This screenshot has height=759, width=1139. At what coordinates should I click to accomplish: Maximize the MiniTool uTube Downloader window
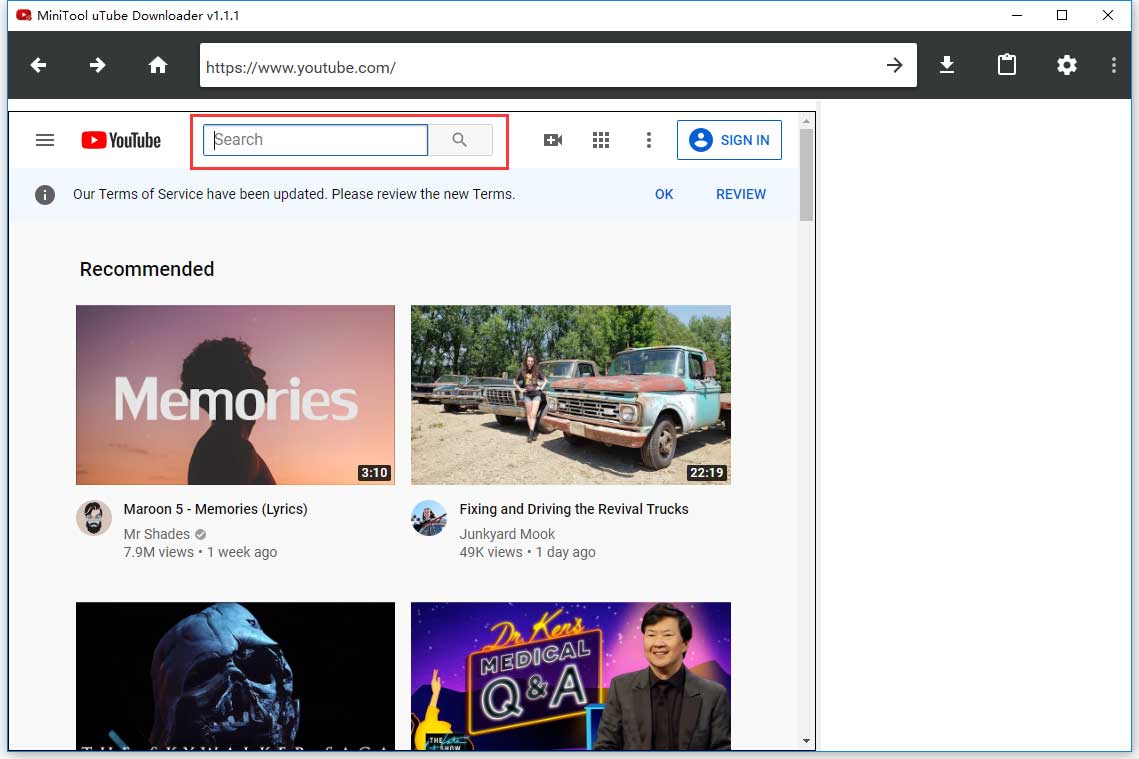click(x=1062, y=15)
